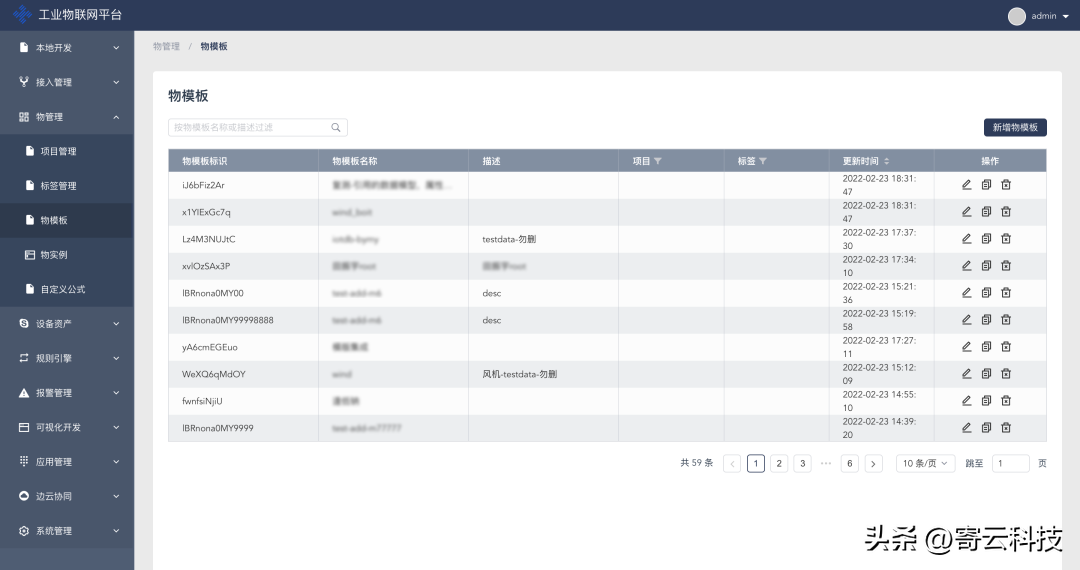Expand the 设备资产 menu
Viewport: 1080px width, 570px height.
(x=67, y=324)
